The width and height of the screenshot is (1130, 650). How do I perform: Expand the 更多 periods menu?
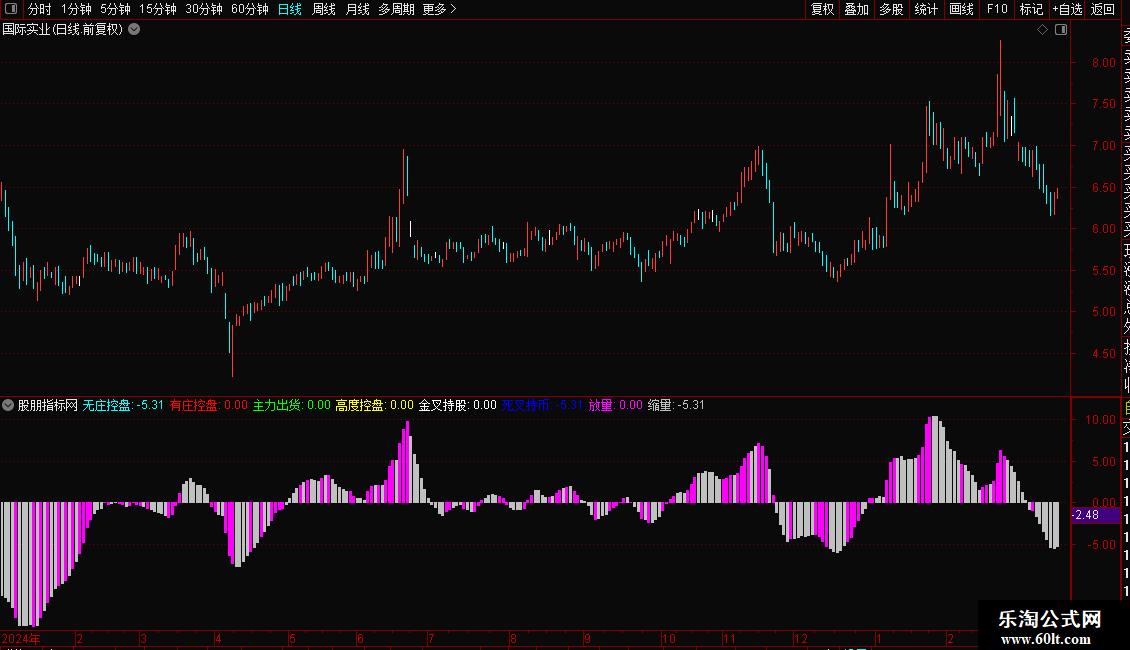(439, 9)
